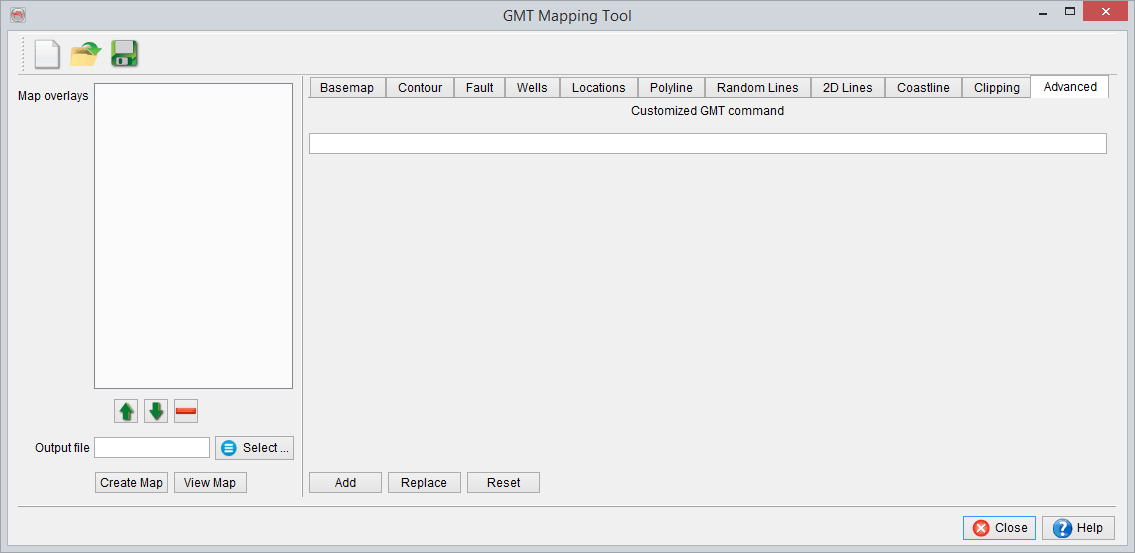Screen dimensions: 1135x553
Task: Click the app icon in title bar
Action: 17,15
